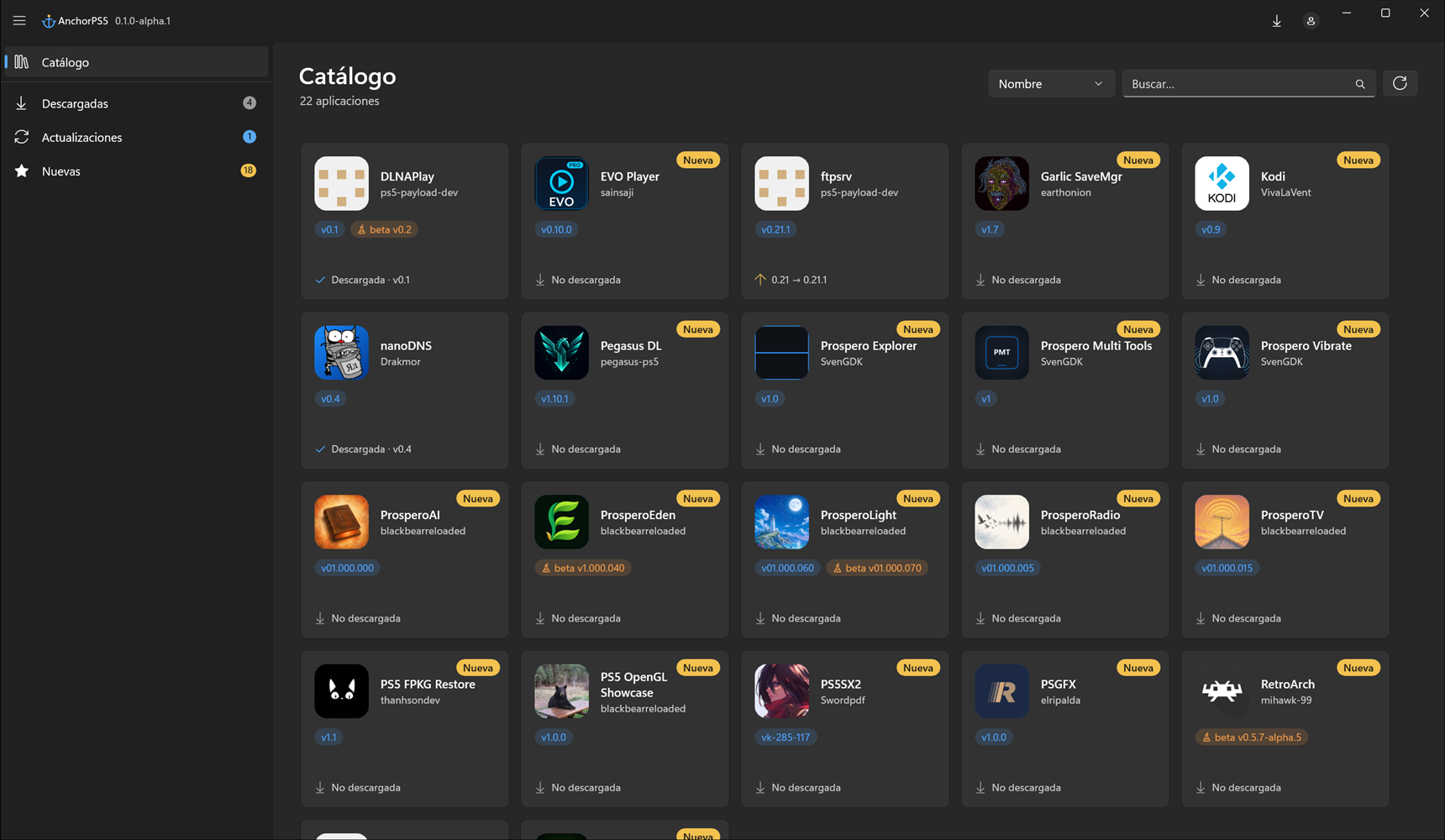This screenshot has width=1445, height=840.
Task: Click the ProsperoRadio thumbnail
Action: (1001, 522)
